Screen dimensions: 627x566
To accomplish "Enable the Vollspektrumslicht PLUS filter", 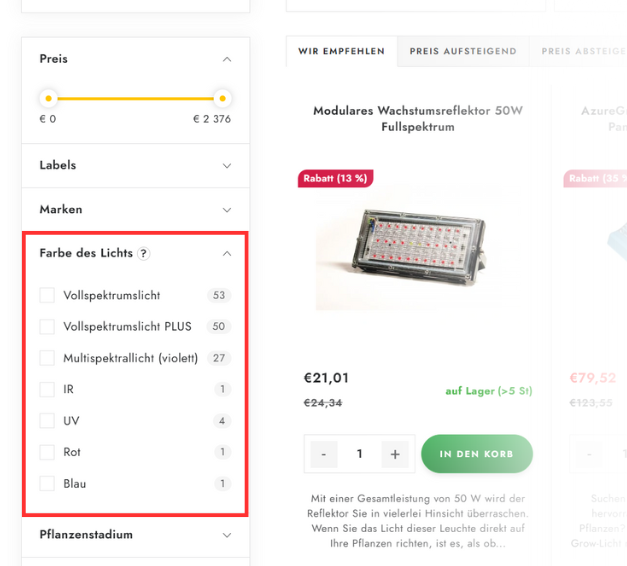I will (47, 326).
